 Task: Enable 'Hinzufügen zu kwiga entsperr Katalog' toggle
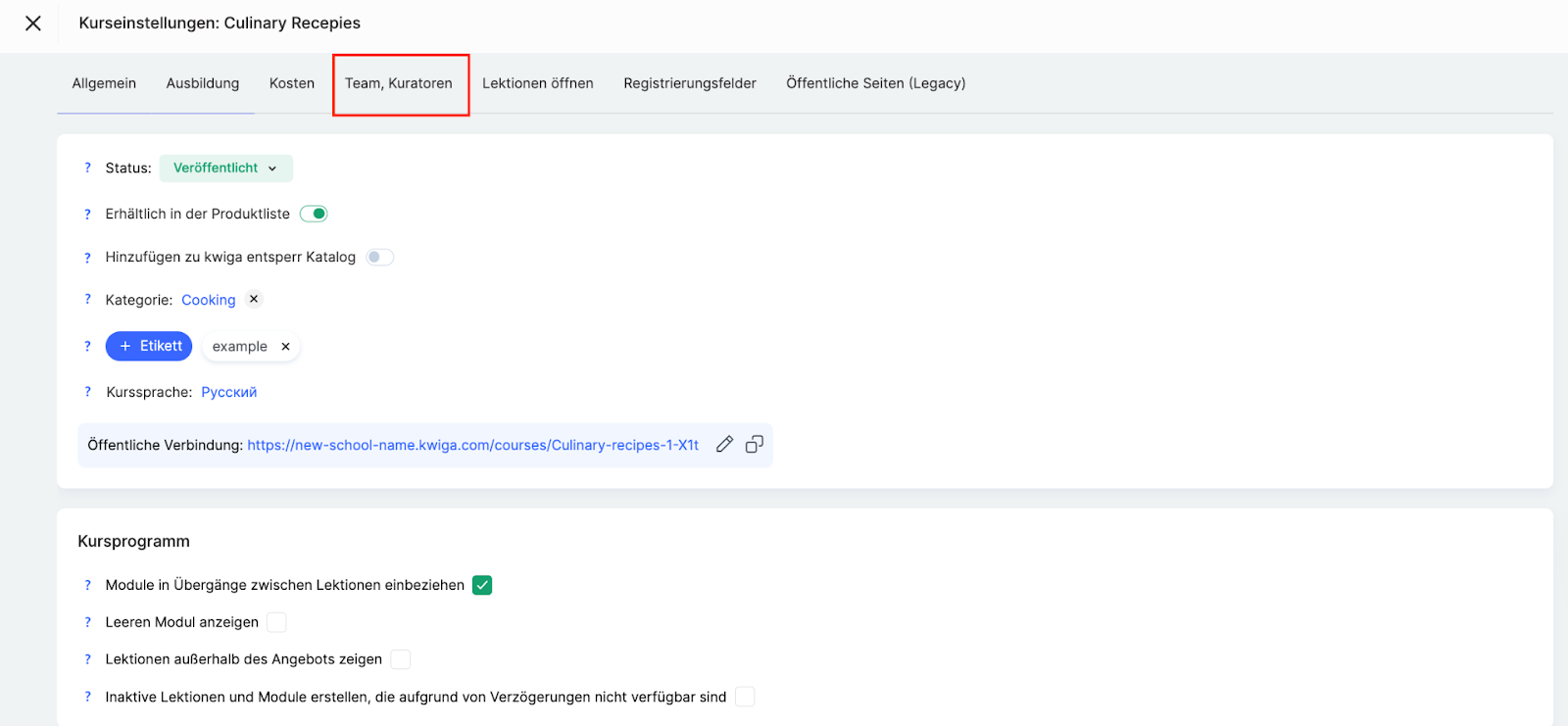pos(379,257)
